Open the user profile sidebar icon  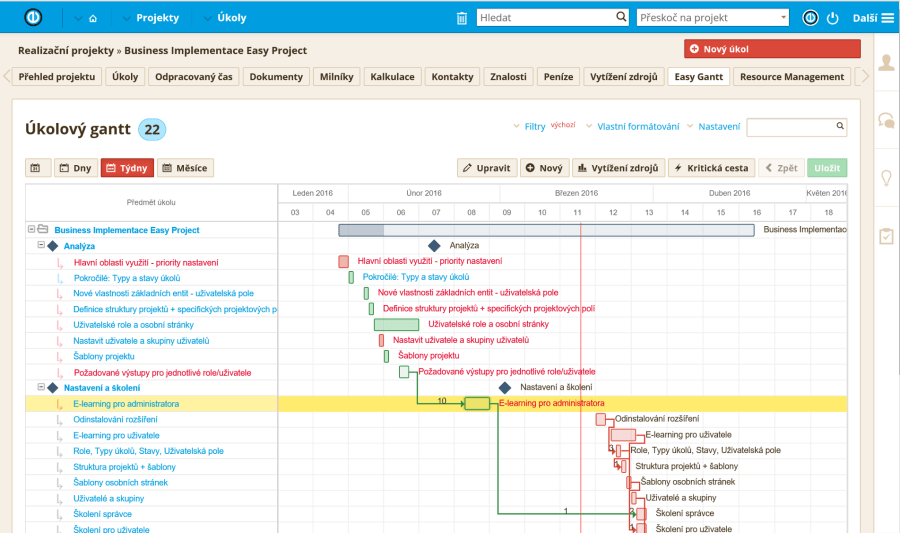click(x=886, y=63)
